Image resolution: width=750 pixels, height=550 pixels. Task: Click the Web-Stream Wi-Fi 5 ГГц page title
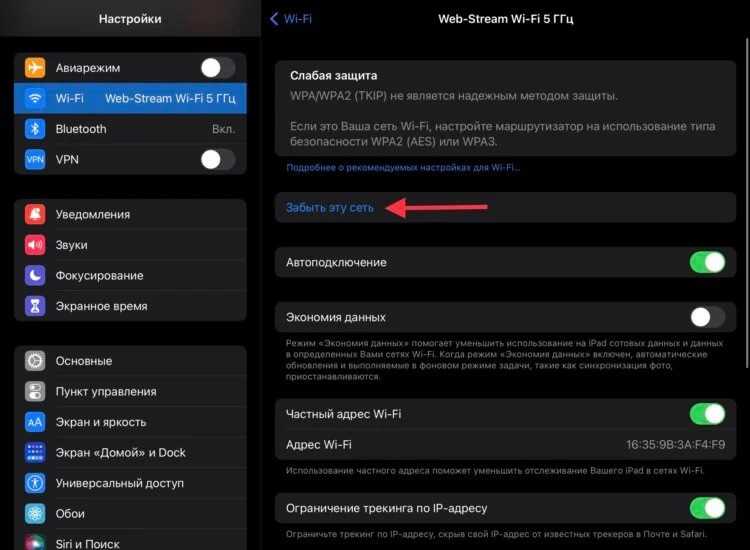tap(506, 19)
